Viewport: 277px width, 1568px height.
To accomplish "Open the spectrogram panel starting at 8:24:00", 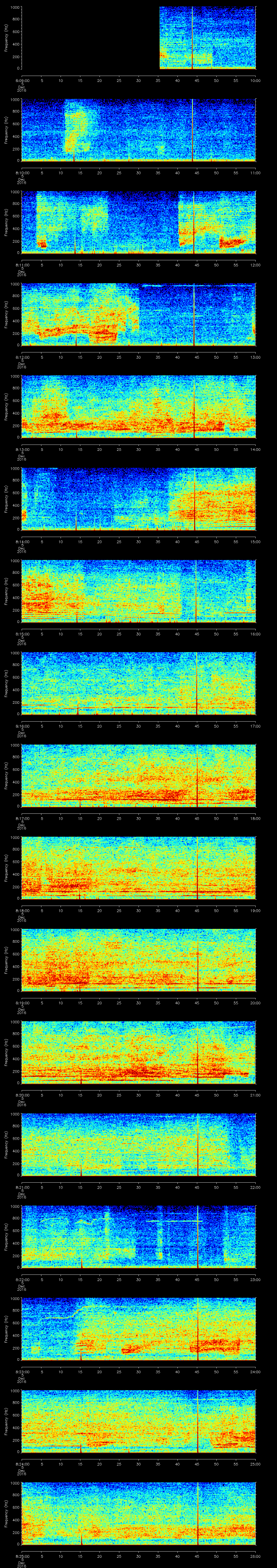I will pos(139,1421).
